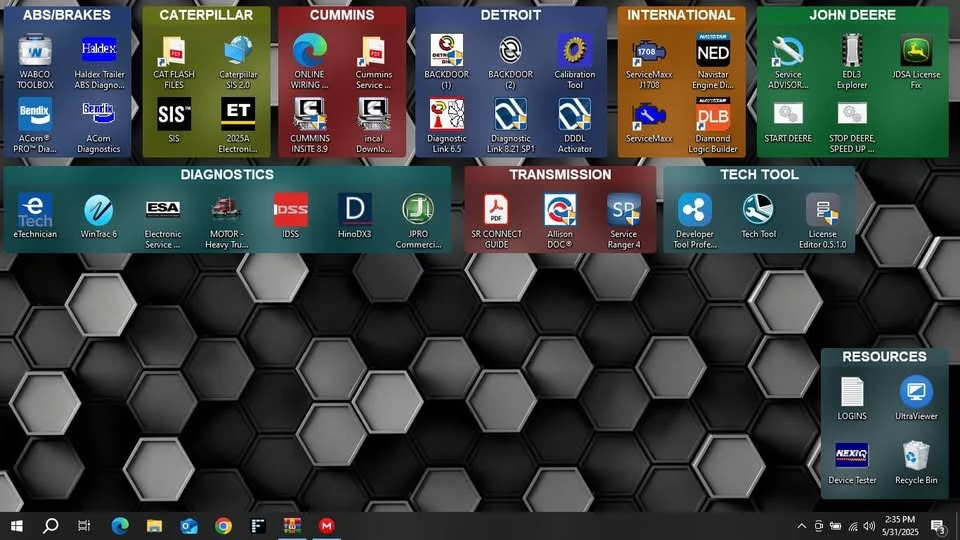Image resolution: width=960 pixels, height=540 pixels.
Task: Launch Caterpillar SIS 2.0 icon
Action: tap(238, 62)
